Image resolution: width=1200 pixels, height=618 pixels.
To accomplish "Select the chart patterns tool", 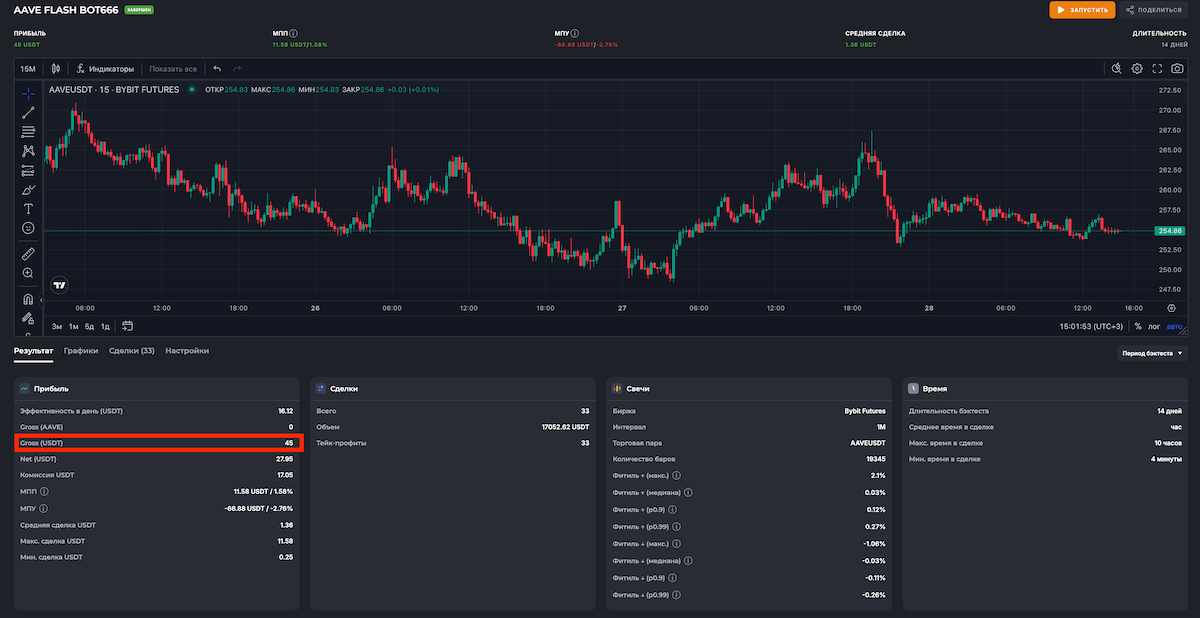I will (x=28, y=151).
